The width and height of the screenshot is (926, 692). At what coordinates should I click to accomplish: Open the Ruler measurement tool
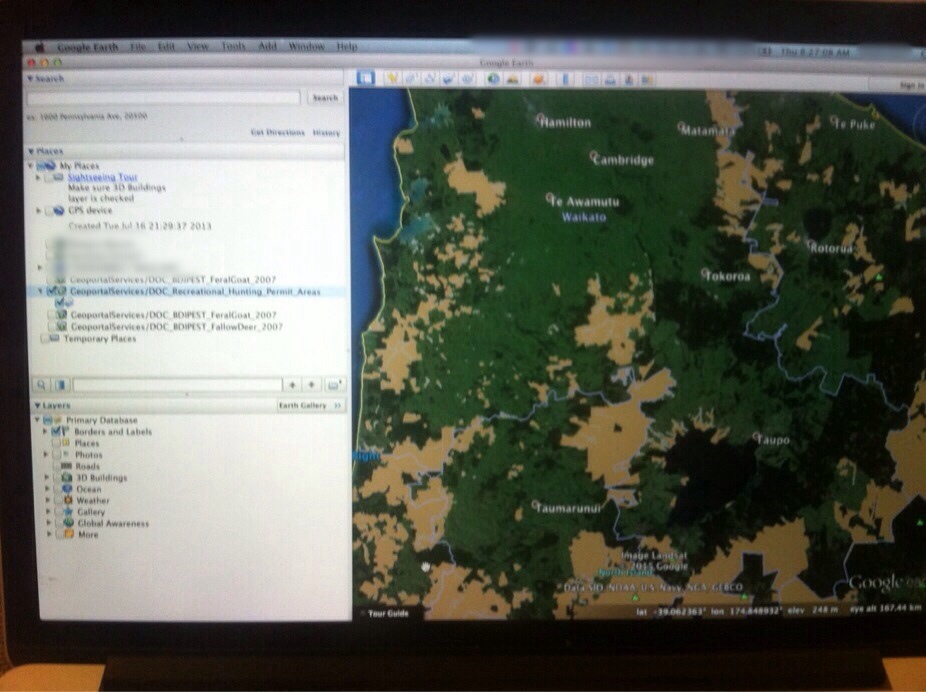pyautogui.click(x=565, y=79)
